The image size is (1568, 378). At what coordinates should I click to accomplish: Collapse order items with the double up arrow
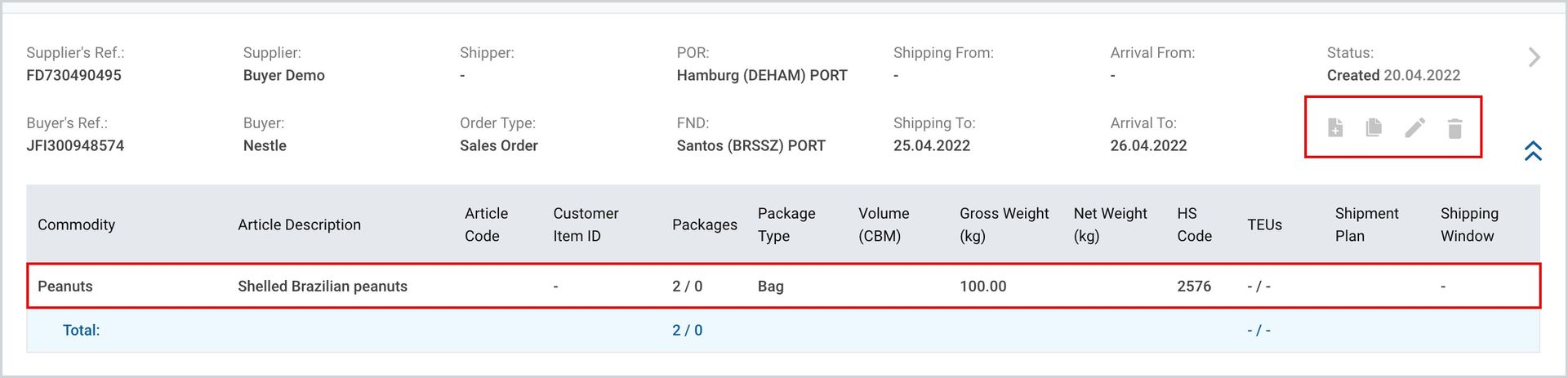click(1533, 151)
